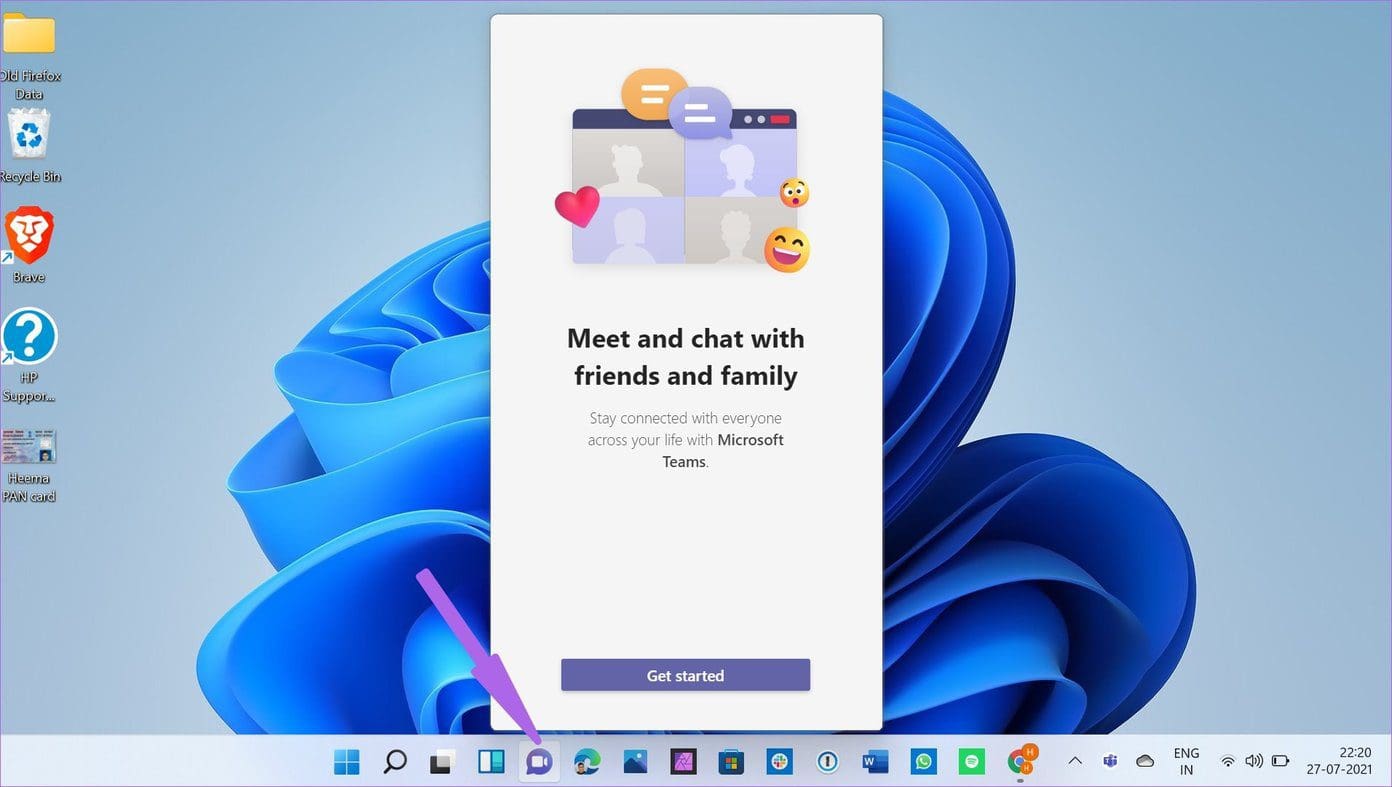The image size is (1392, 787).
Task: Open Task View on the taskbar
Action: pos(443,762)
